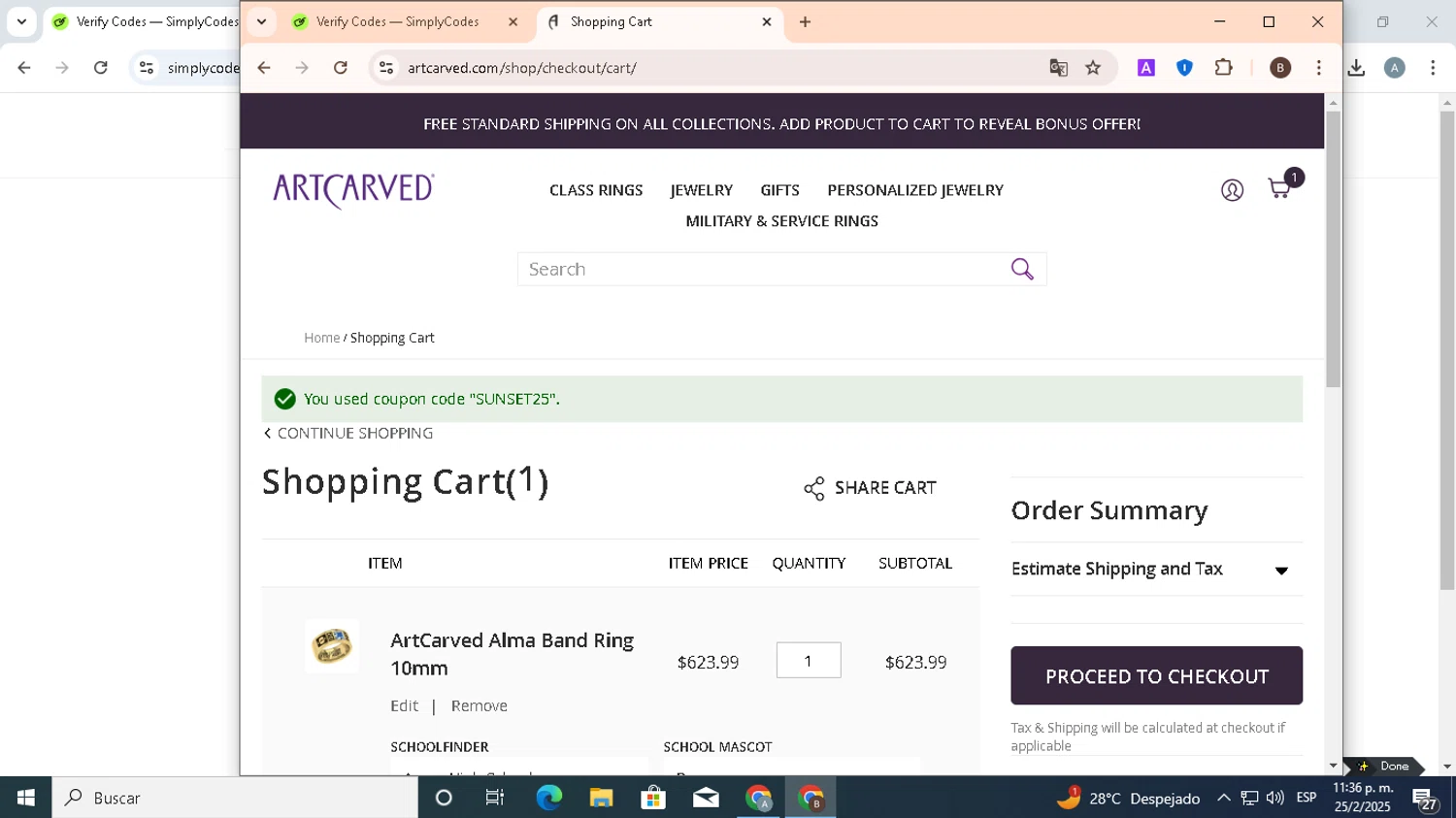Open the Google Translate icon in address bar
Image resolution: width=1456 pixels, height=818 pixels.
coord(1058,68)
